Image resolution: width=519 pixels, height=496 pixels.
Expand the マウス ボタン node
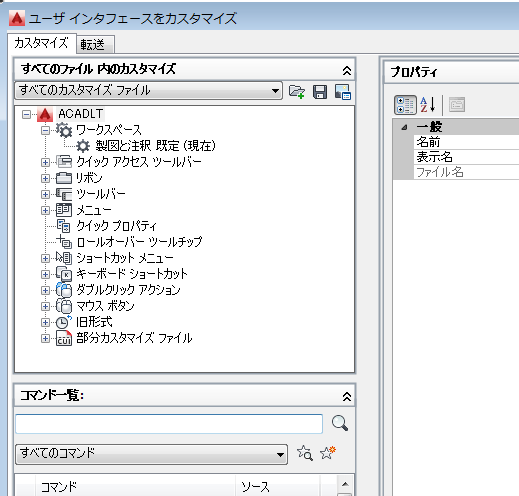[45, 306]
